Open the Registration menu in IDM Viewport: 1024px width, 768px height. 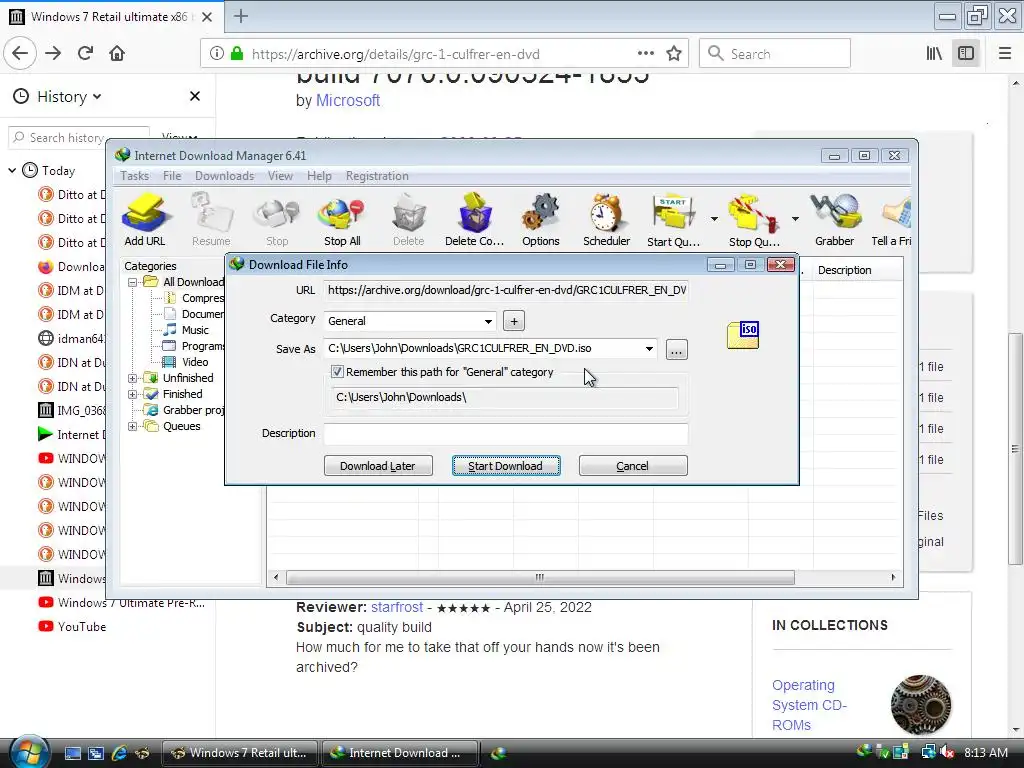click(x=377, y=176)
